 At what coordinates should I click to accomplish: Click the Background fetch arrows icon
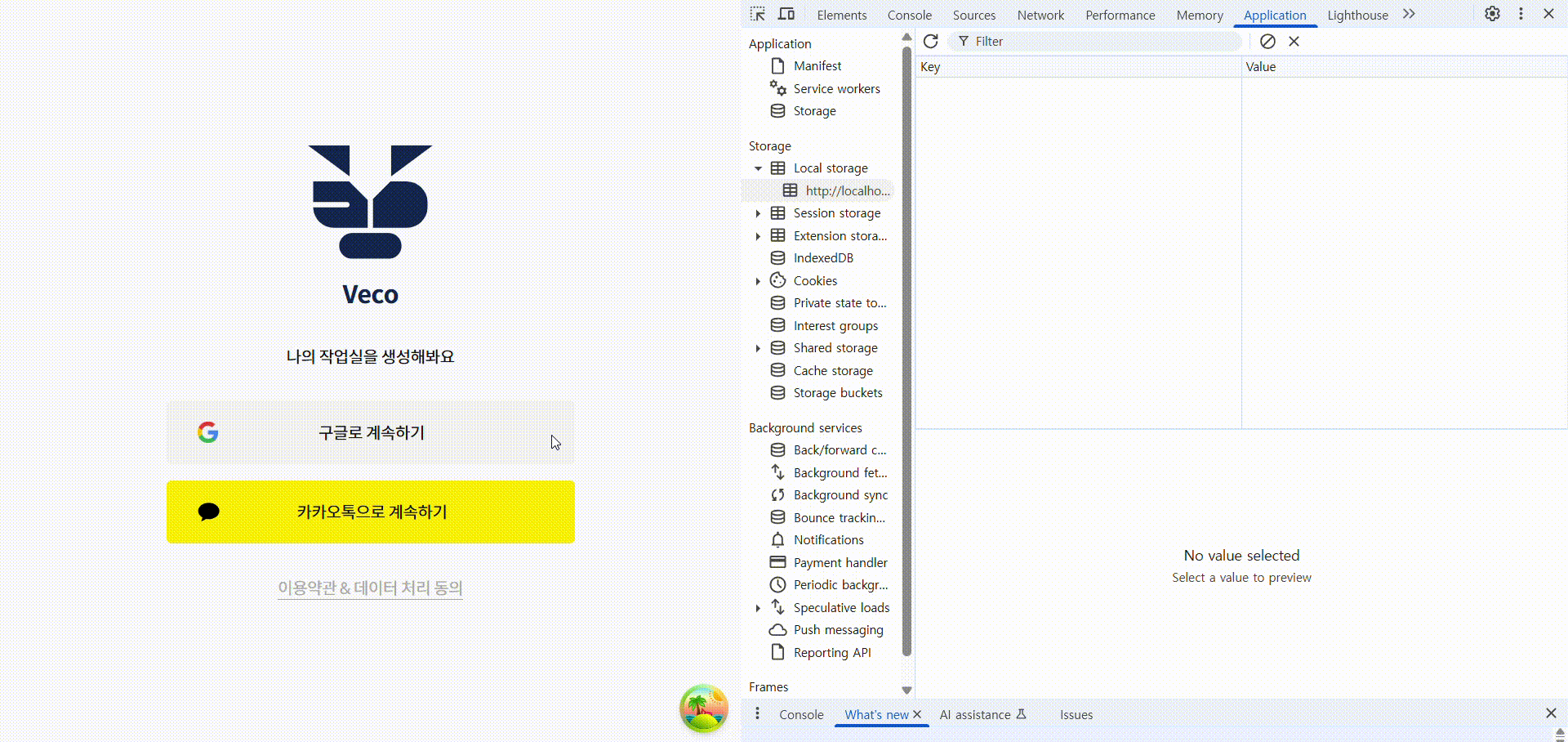pos(777,472)
